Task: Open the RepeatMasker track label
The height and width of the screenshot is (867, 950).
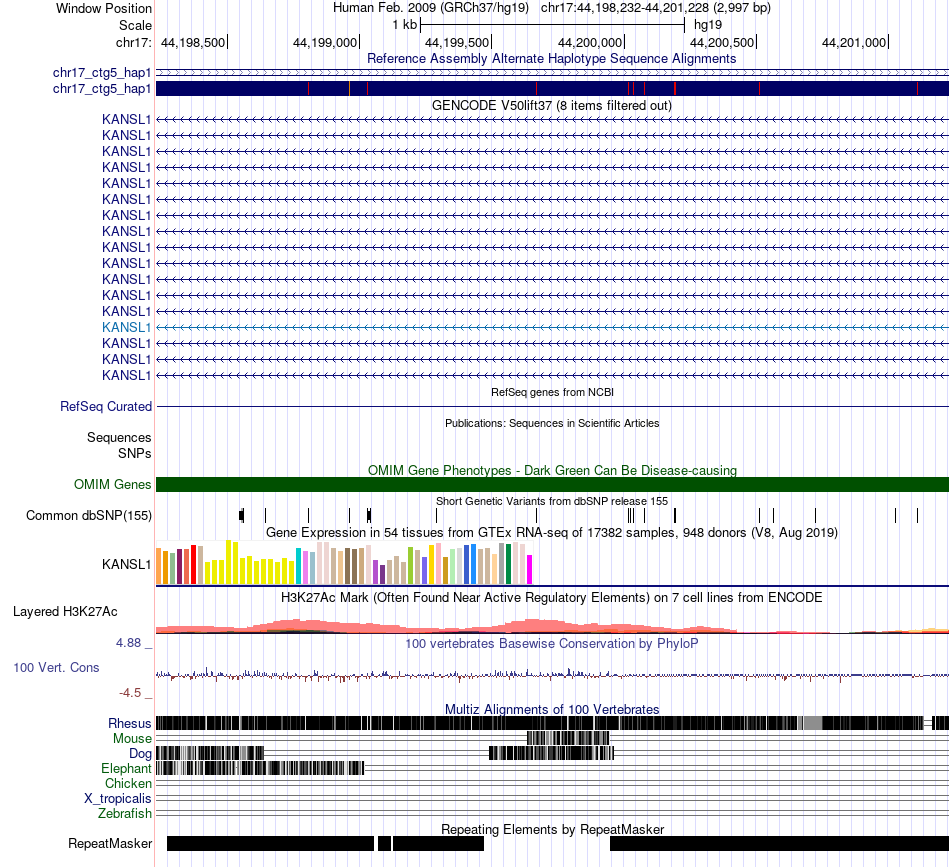Action: click(110, 843)
